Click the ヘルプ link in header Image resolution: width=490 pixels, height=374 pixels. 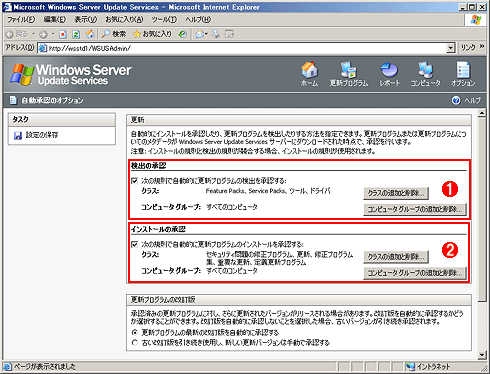tap(473, 100)
